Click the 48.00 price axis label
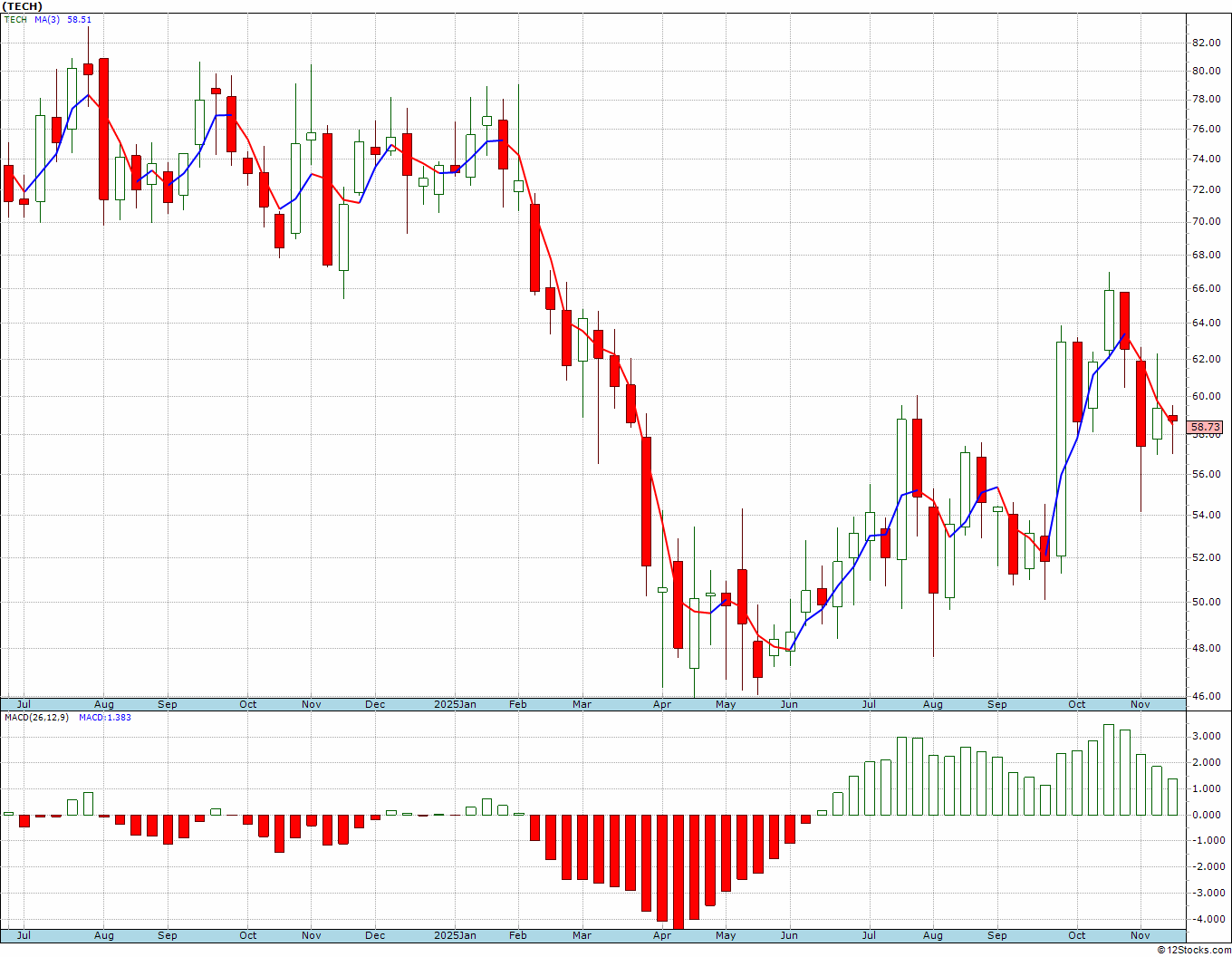This screenshot has width=1232, height=957. (1205, 648)
